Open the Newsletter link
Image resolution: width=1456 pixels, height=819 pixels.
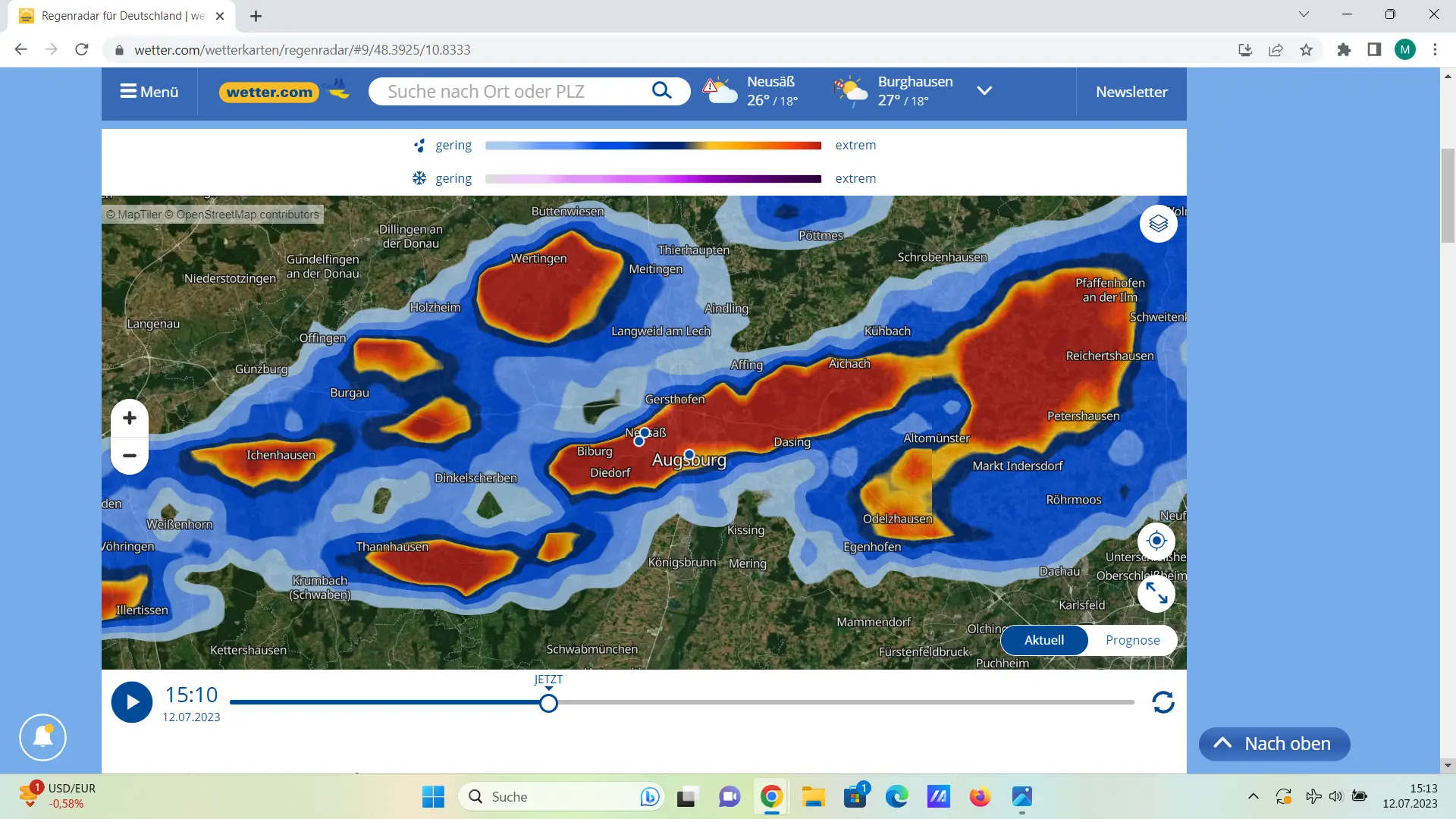tap(1131, 92)
